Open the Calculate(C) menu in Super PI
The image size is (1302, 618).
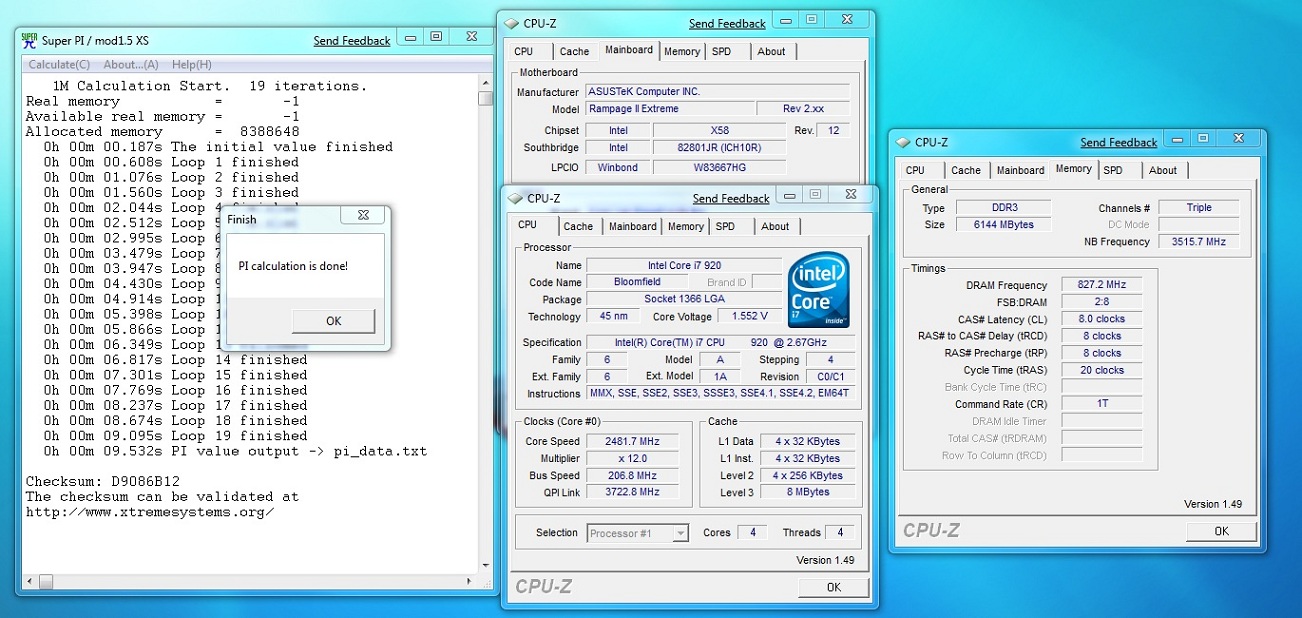pyautogui.click(x=59, y=65)
